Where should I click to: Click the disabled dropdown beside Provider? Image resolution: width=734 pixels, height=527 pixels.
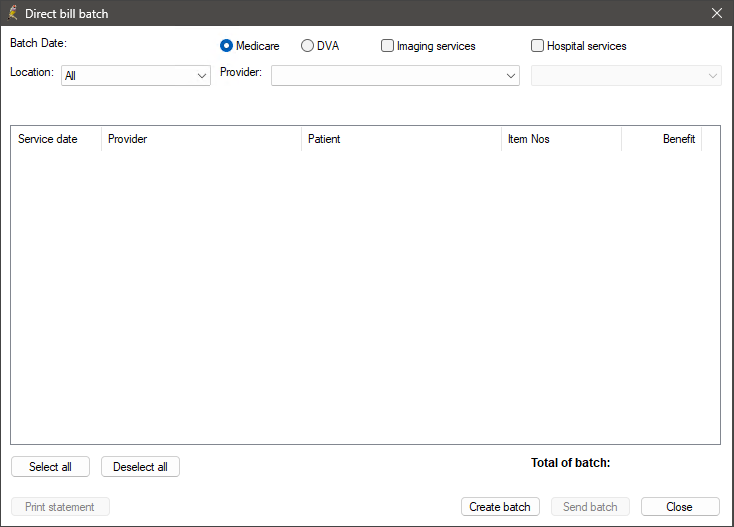[626, 75]
